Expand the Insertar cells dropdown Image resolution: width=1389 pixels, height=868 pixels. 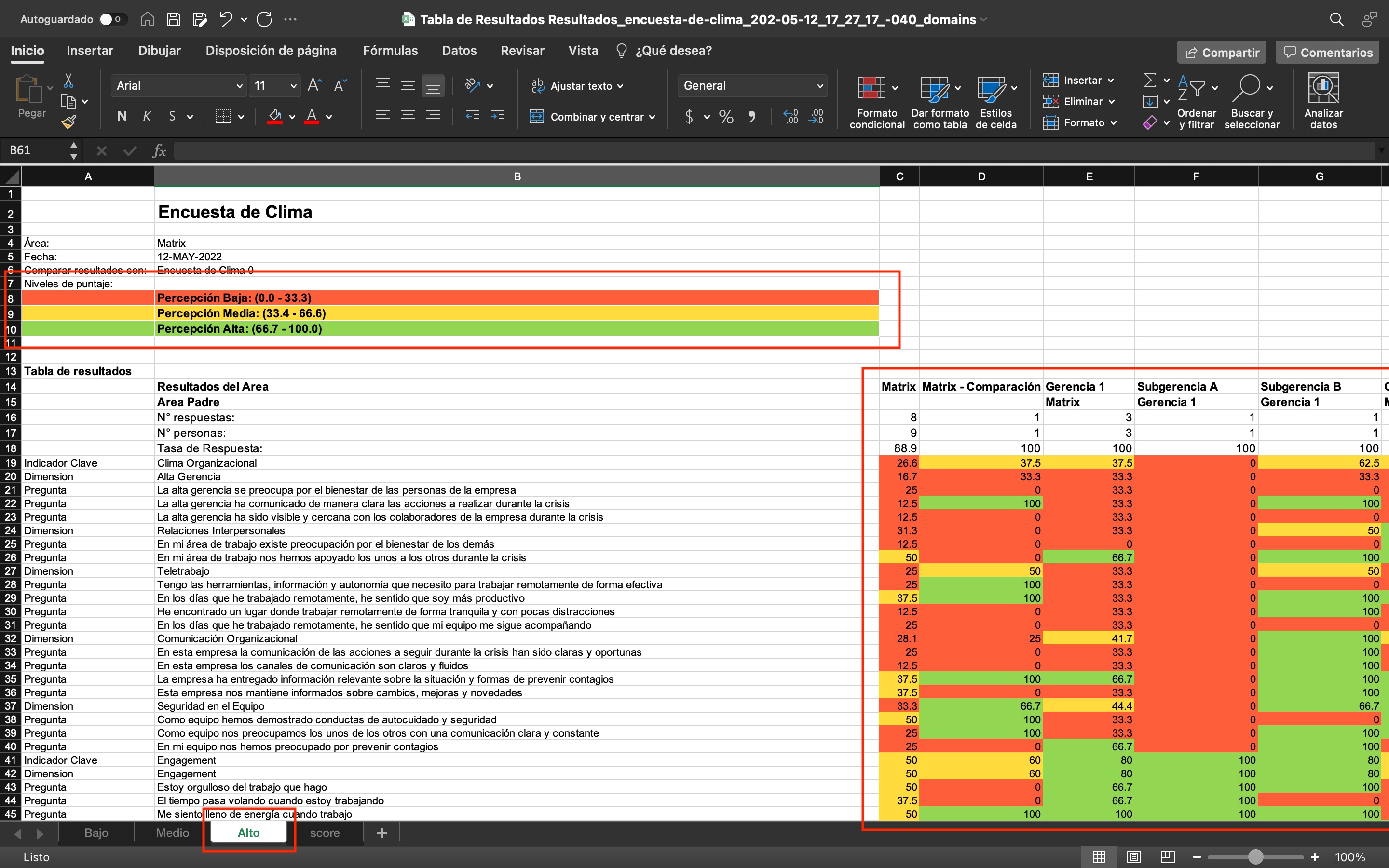tap(1111, 81)
